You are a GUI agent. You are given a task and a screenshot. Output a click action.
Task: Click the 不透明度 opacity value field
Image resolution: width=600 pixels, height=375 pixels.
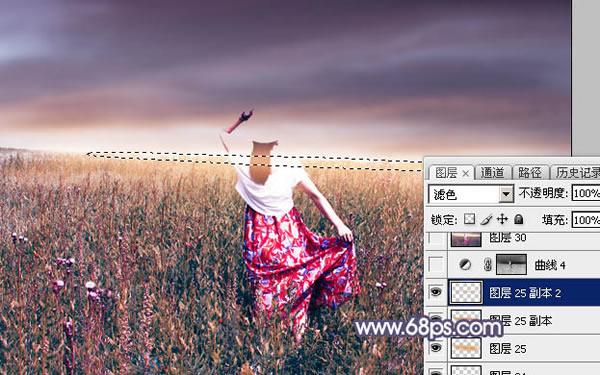click(586, 193)
